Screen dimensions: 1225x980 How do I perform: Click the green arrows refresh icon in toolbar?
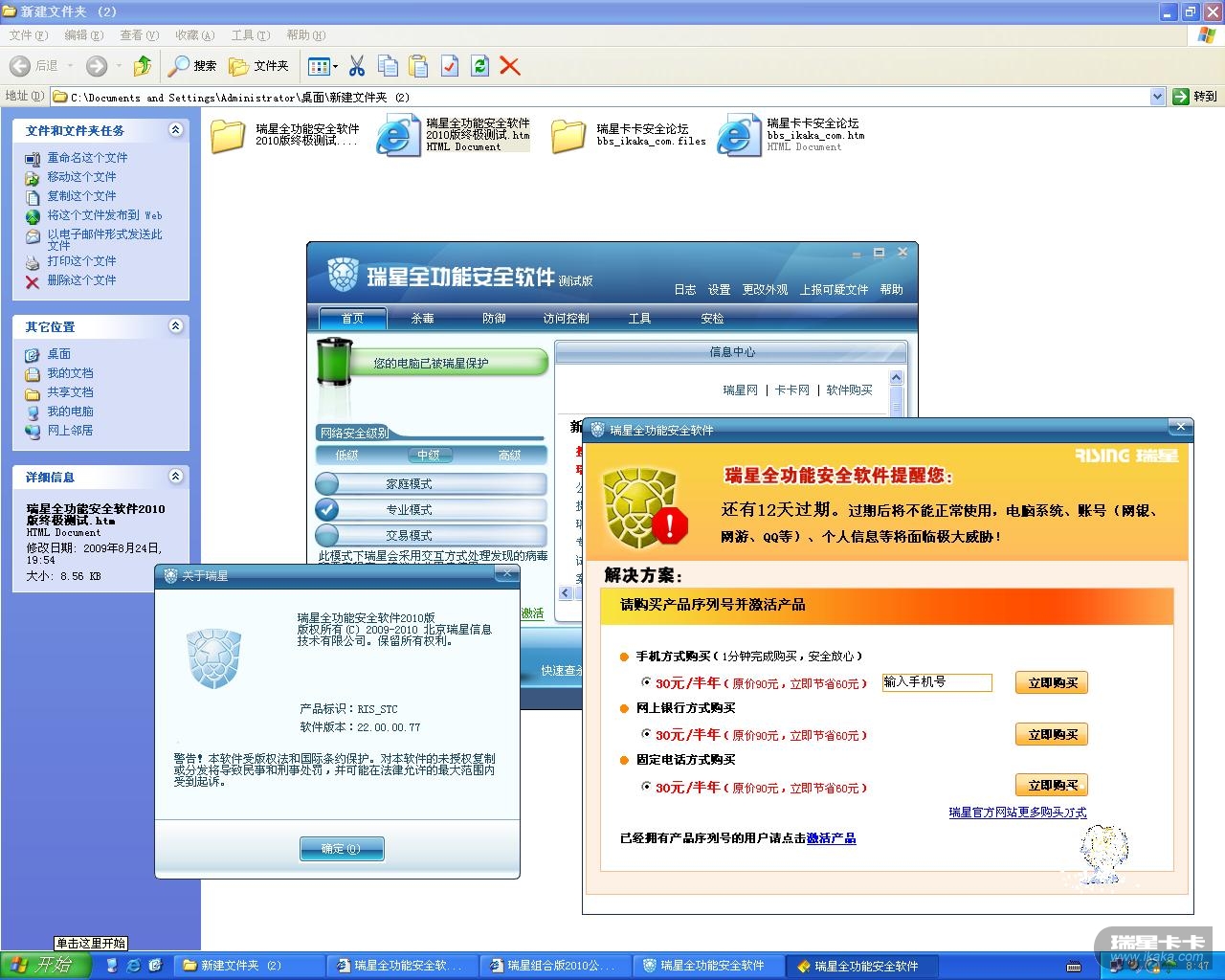(x=479, y=66)
